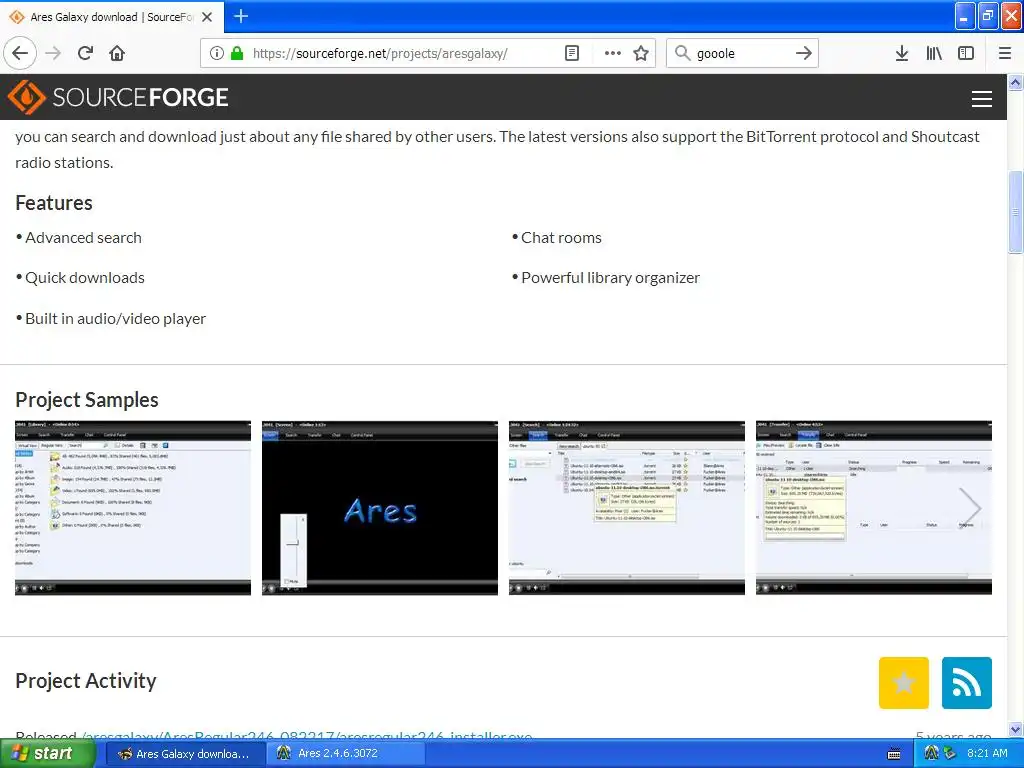Viewport: 1024px width, 768px height.
Task: Click the SourceForge logo
Action: click(118, 97)
